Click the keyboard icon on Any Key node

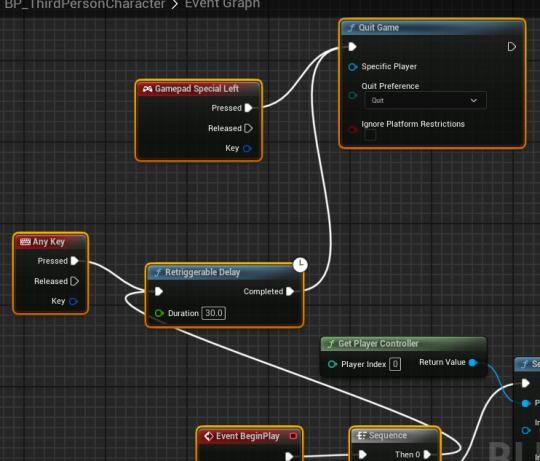(x=25, y=241)
